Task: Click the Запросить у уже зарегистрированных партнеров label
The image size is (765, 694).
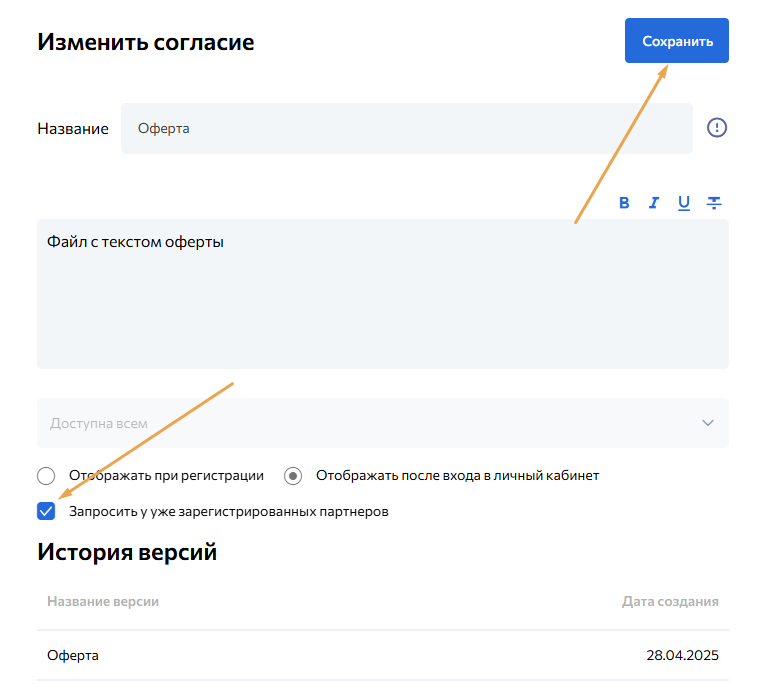Action: point(228,511)
